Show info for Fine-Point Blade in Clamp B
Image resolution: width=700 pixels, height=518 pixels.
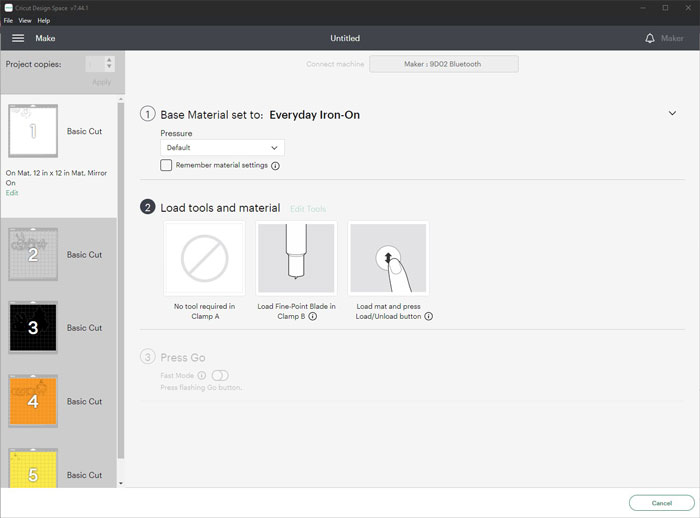[x=313, y=316]
